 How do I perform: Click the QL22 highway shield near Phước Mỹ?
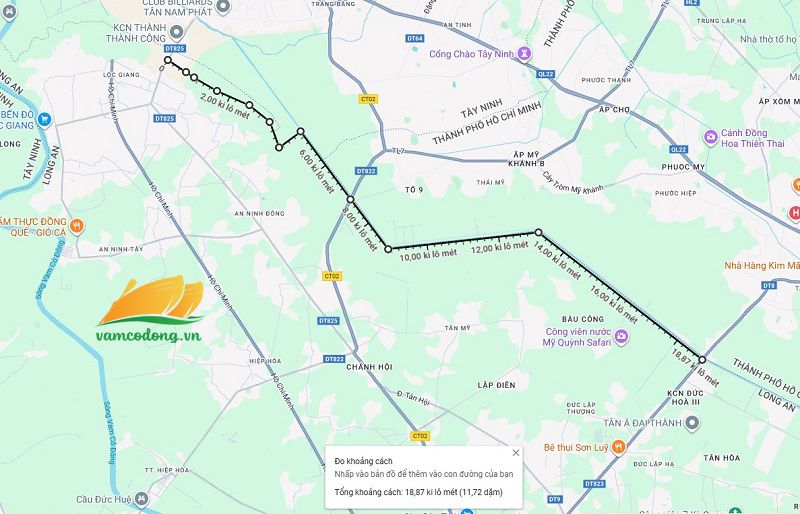click(x=678, y=150)
